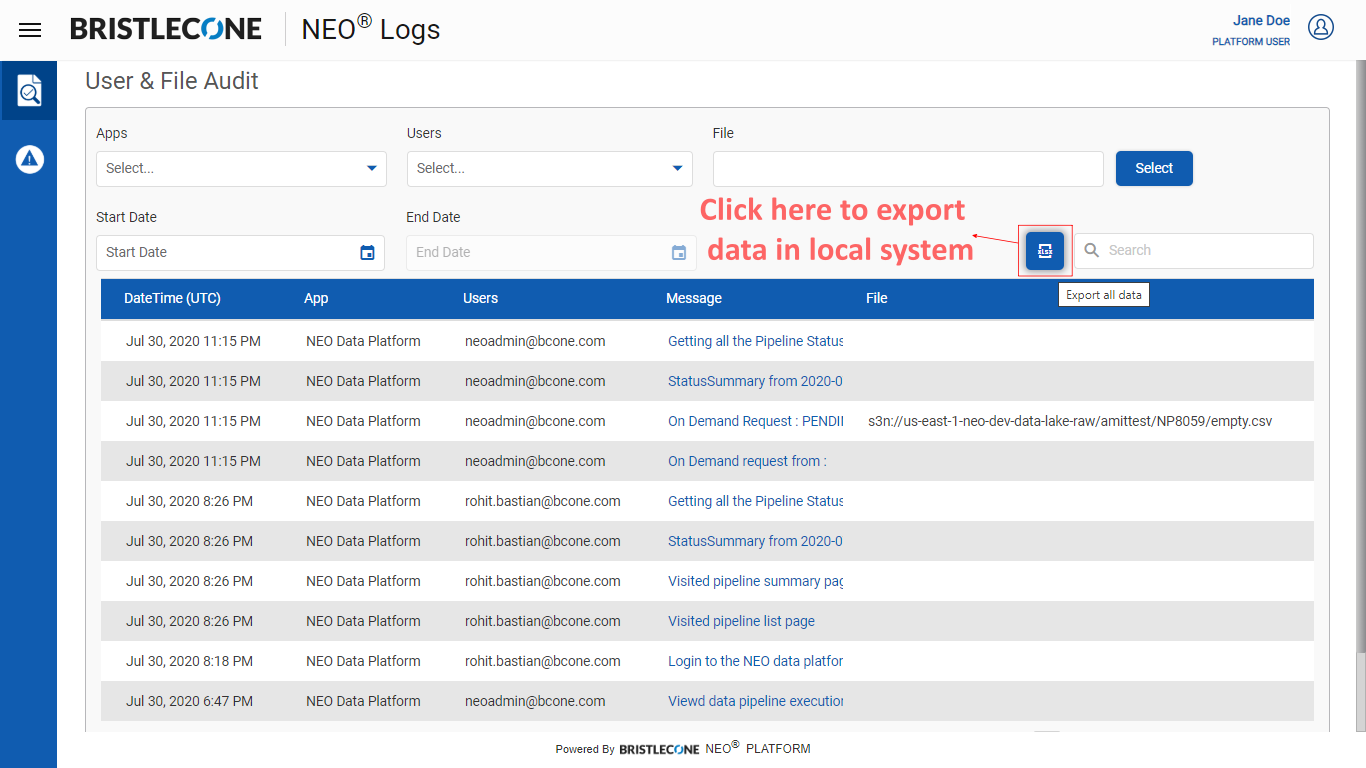
Task: Sort by DateTime (UTC) column header
Action: point(172,298)
